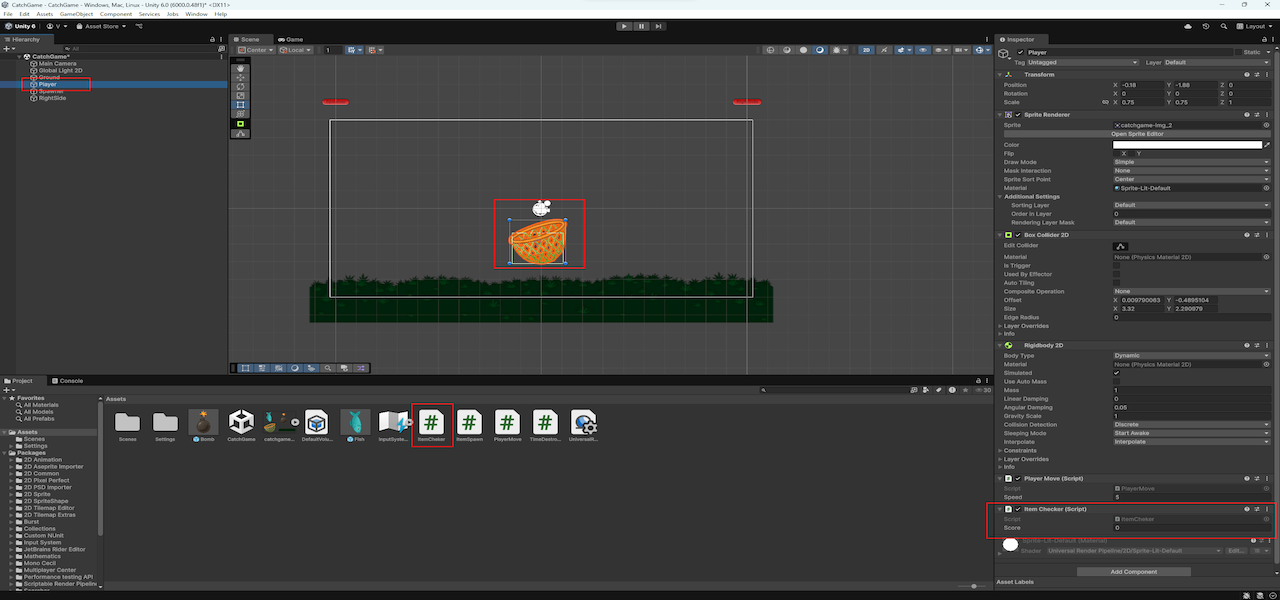Switch to the Console tab

click(x=70, y=381)
